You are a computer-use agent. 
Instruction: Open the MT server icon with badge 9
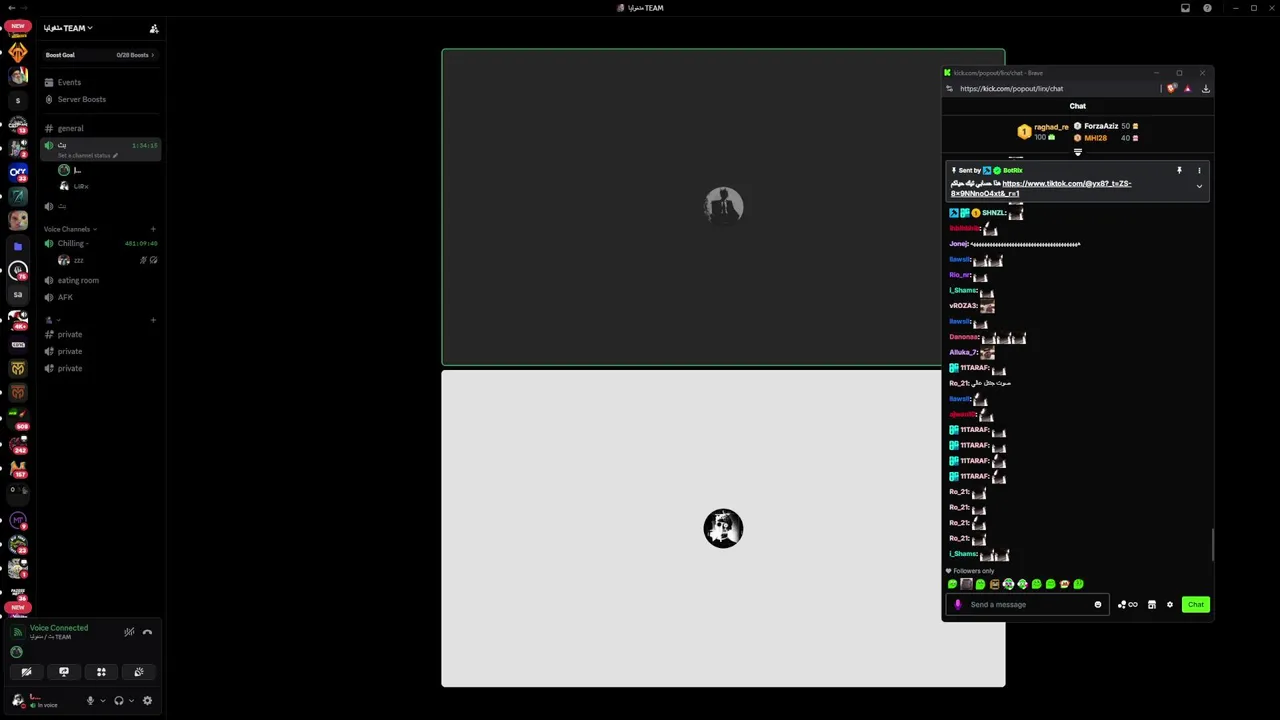coord(18,520)
